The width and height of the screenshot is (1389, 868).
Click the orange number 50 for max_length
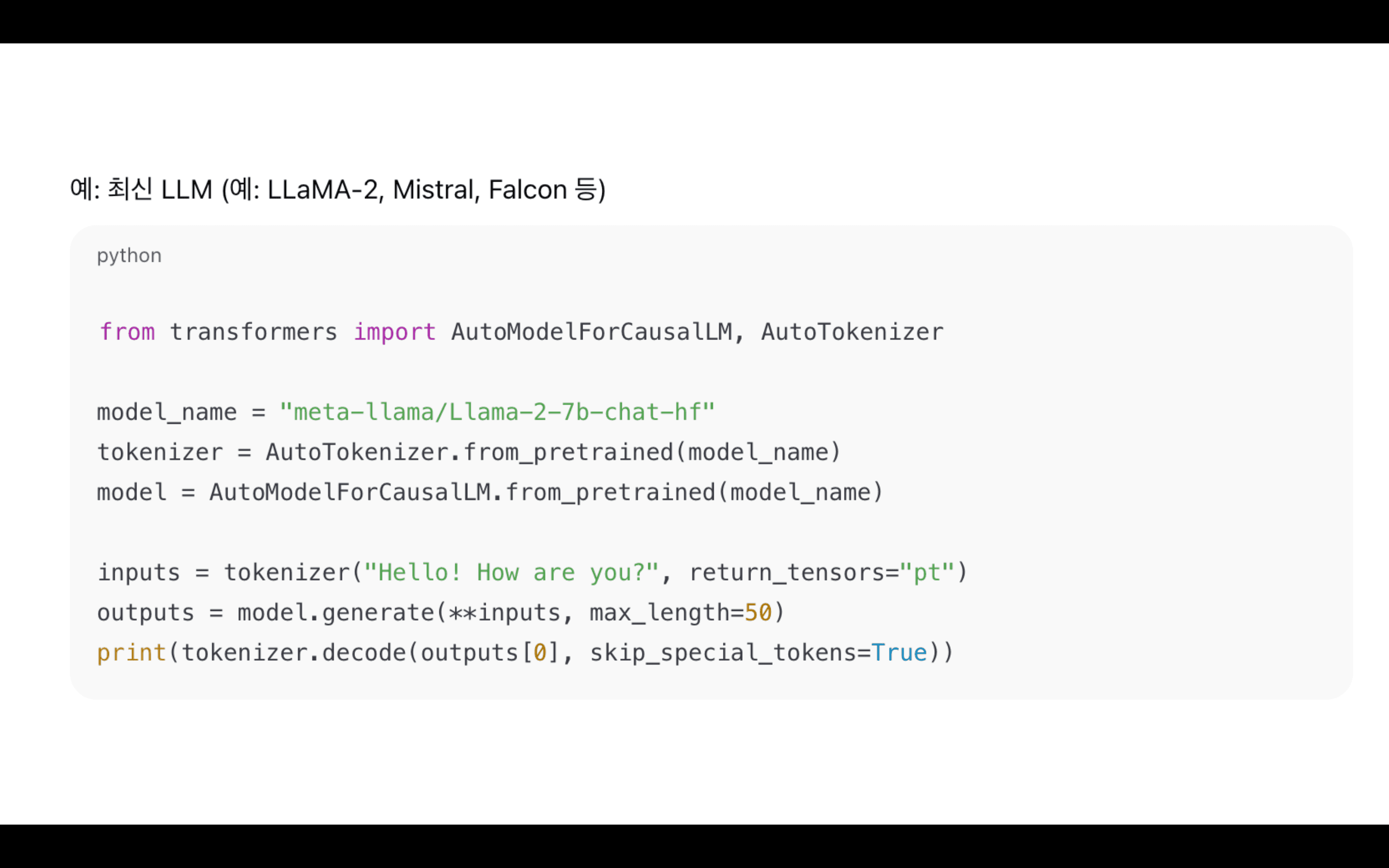[x=758, y=612]
